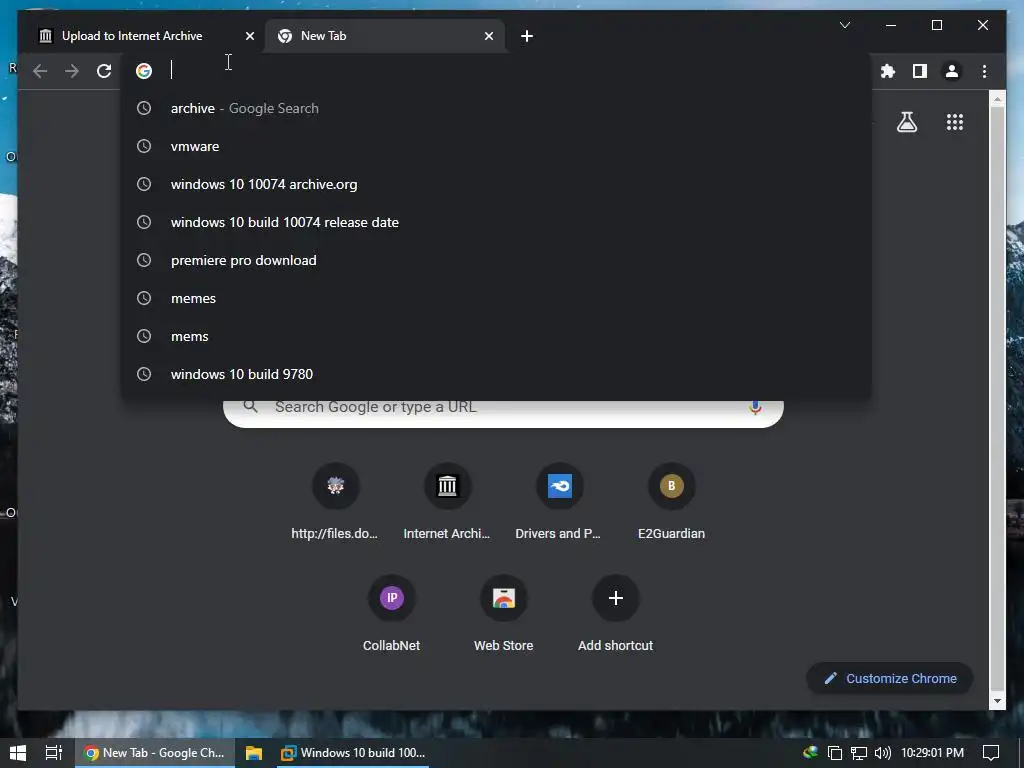The height and width of the screenshot is (768, 1024).
Task: Click the Google logo in the address bar
Action: click(x=144, y=71)
